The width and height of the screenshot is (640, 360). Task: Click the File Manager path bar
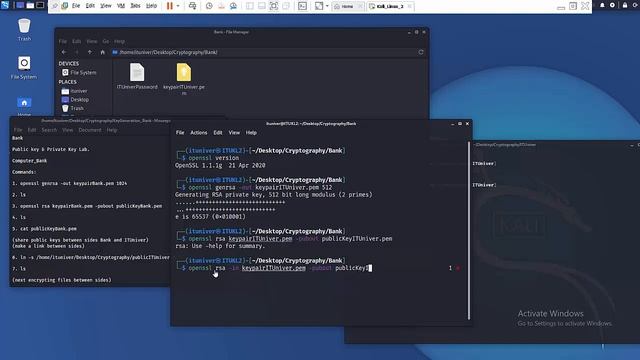263,52
